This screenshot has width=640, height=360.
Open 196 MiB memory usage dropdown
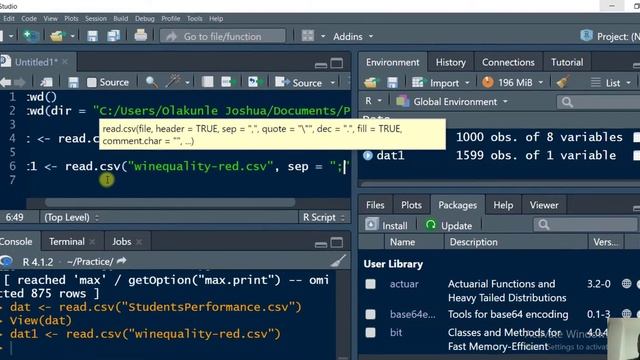coord(513,83)
